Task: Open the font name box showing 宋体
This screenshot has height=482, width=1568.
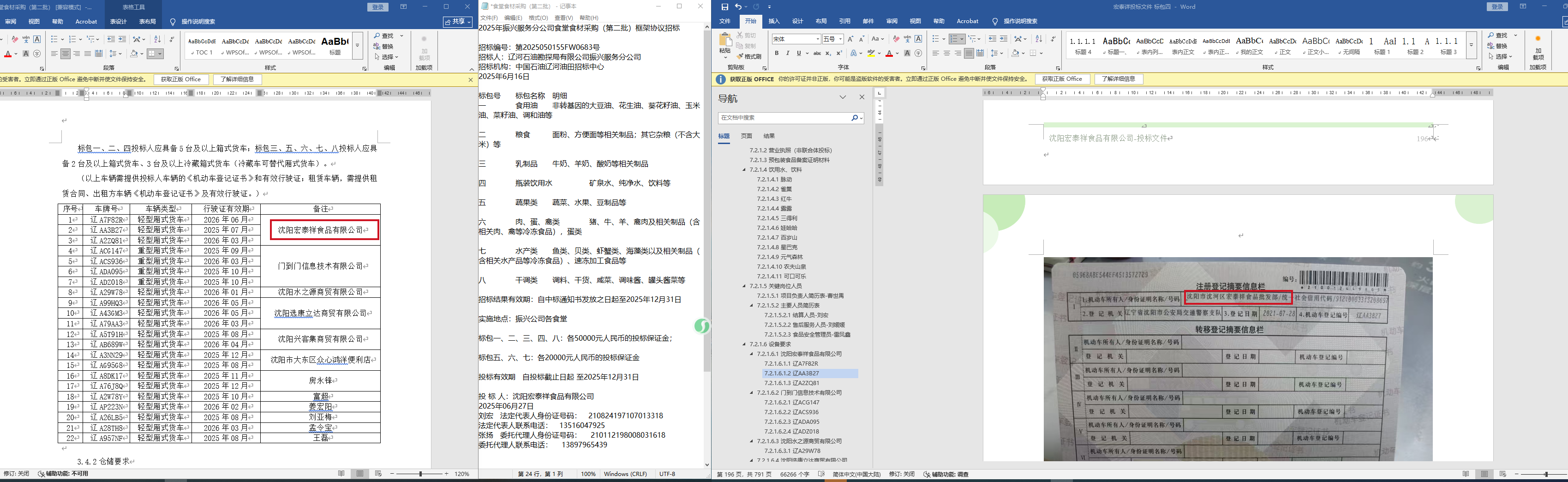Action: [796, 39]
